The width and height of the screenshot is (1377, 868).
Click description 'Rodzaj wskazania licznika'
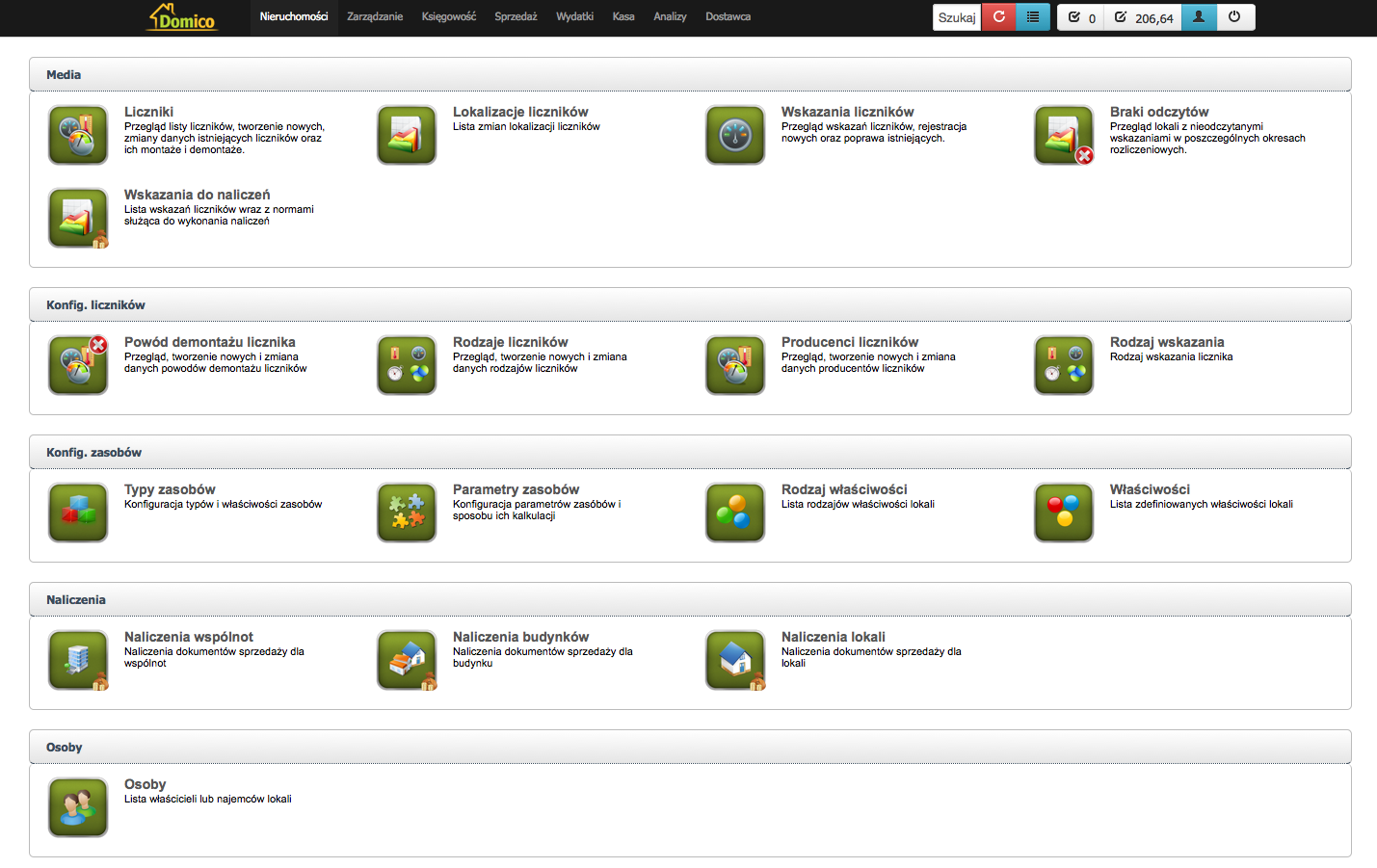pyautogui.click(x=1172, y=356)
